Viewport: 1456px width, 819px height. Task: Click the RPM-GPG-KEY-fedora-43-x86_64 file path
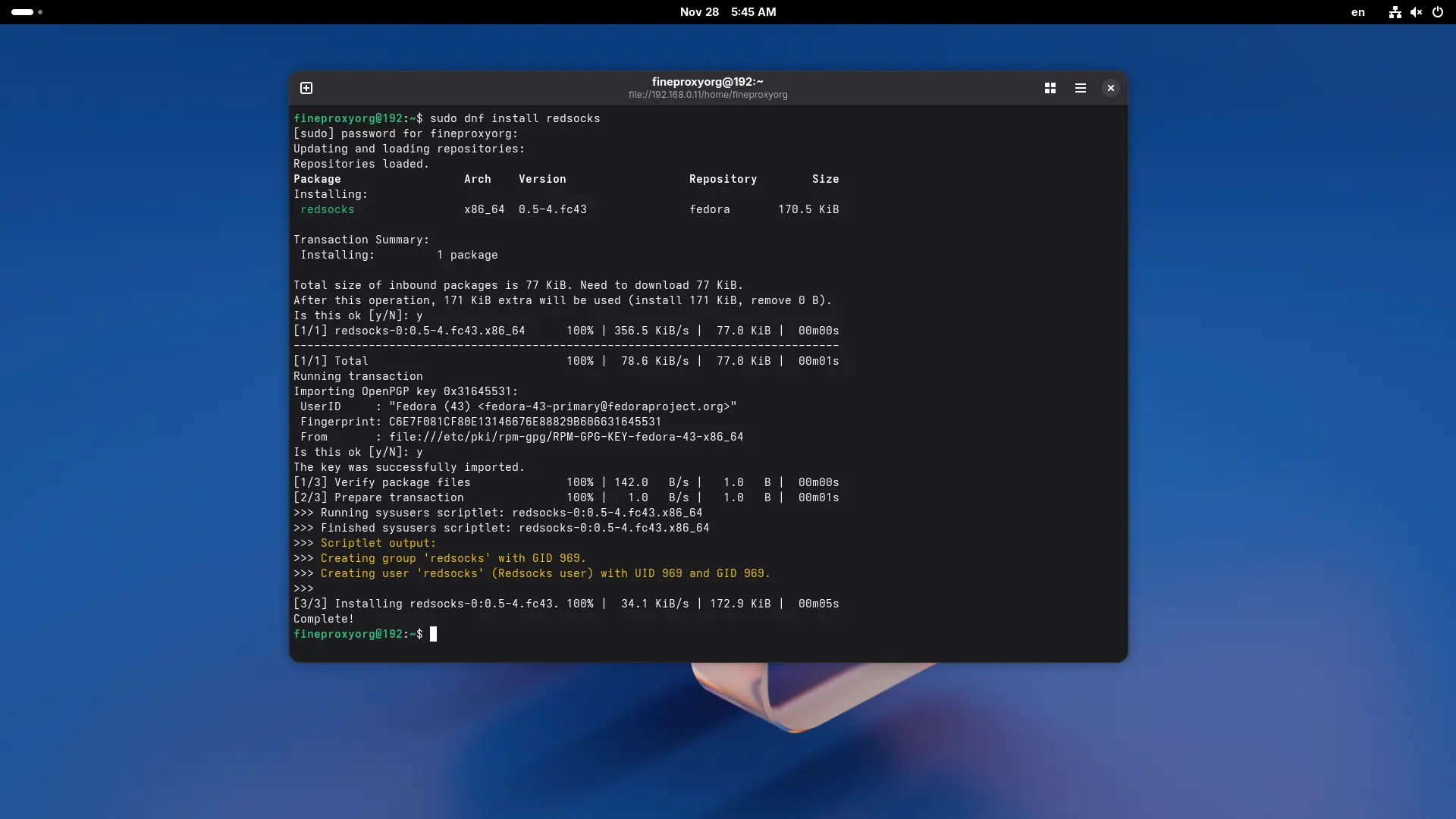click(566, 437)
